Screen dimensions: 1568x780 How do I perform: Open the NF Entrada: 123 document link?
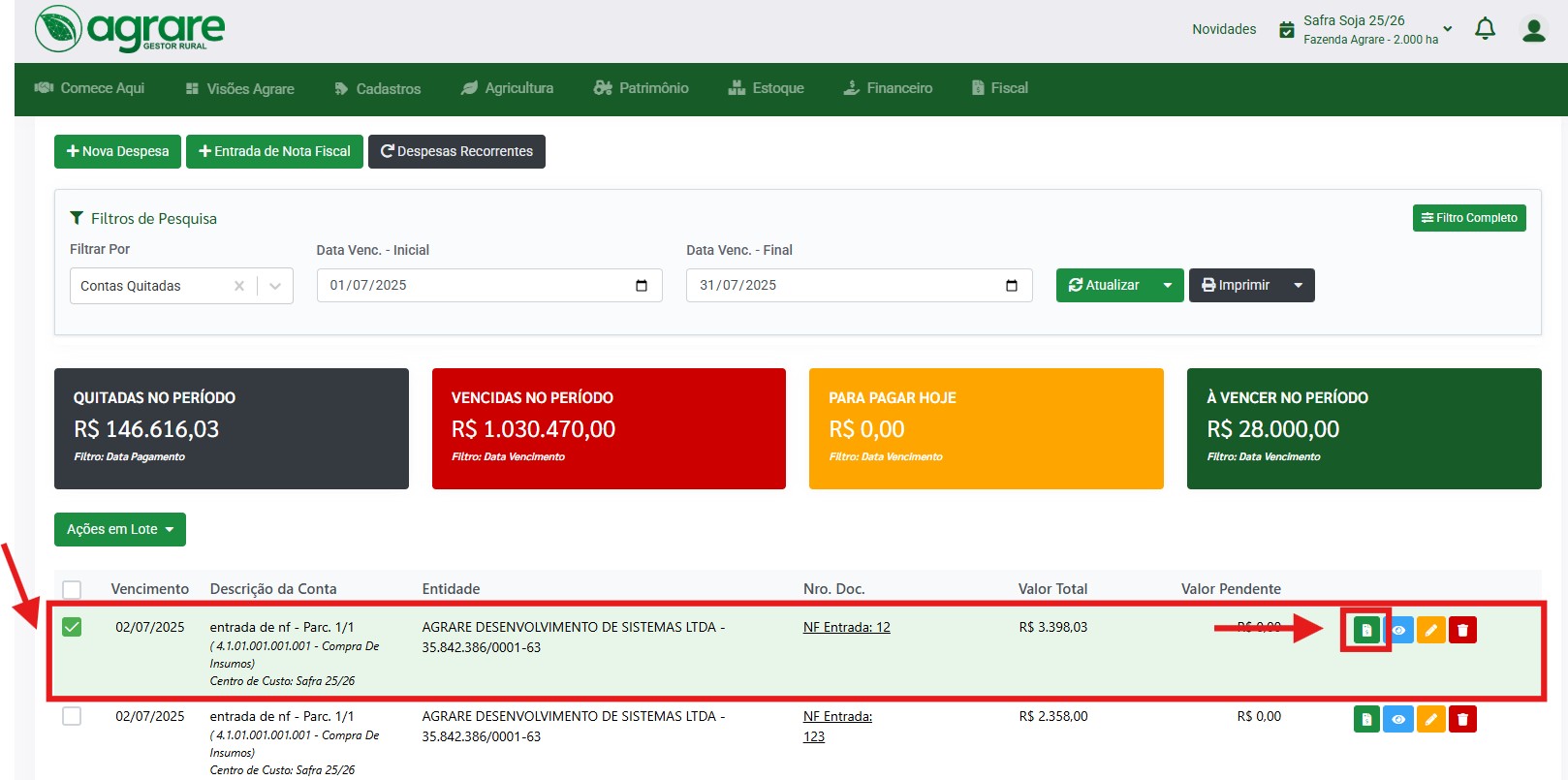837,727
